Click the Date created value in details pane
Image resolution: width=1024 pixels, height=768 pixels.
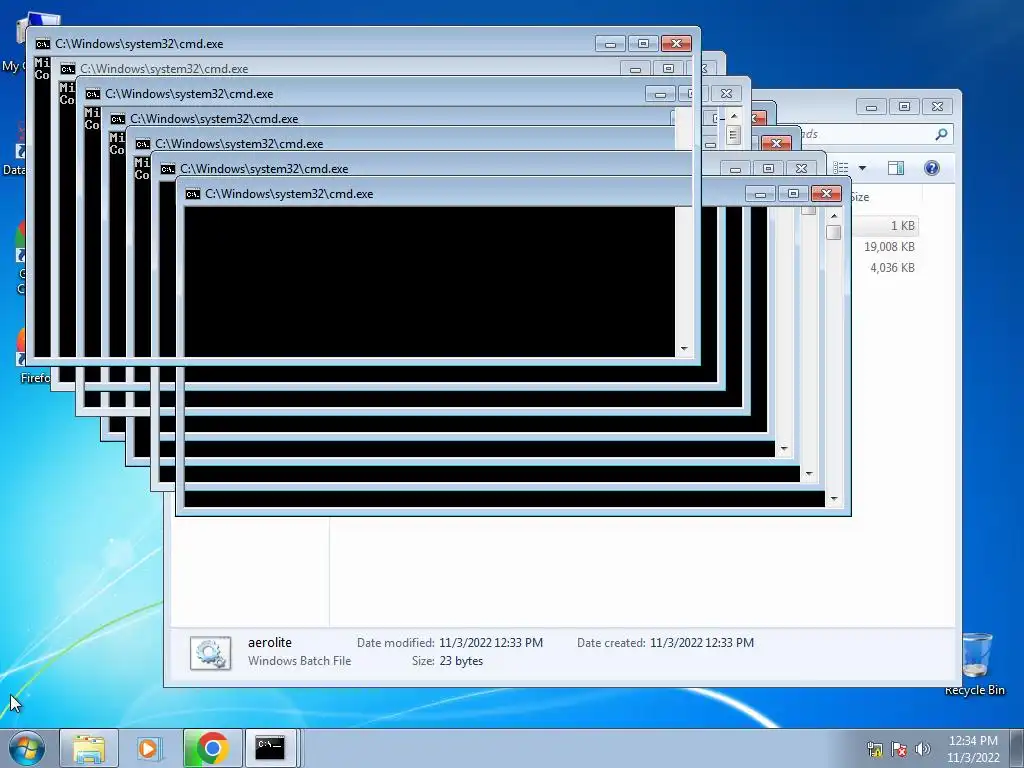click(702, 643)
